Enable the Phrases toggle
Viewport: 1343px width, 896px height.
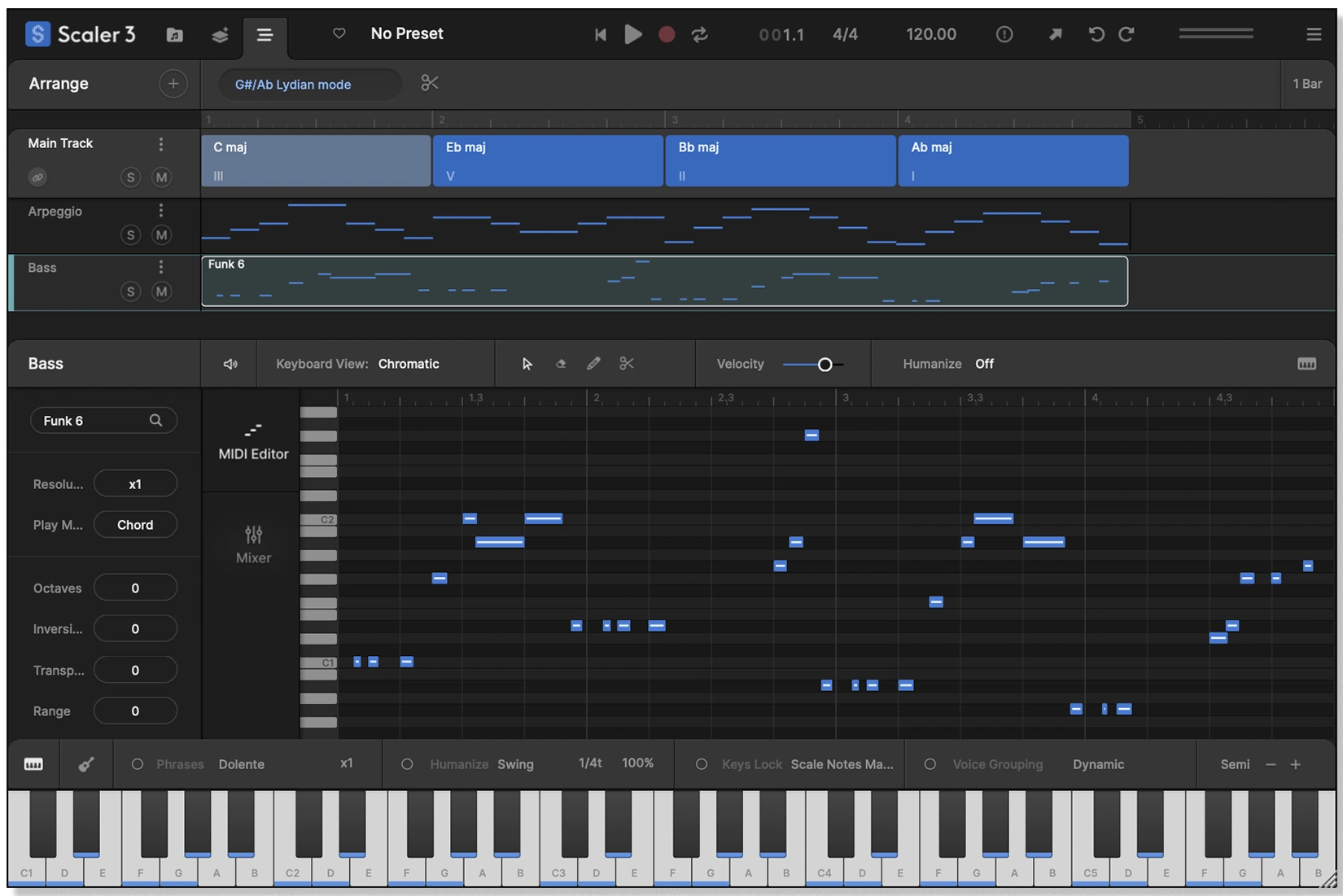pyautogui.click(x=137, y=764)
